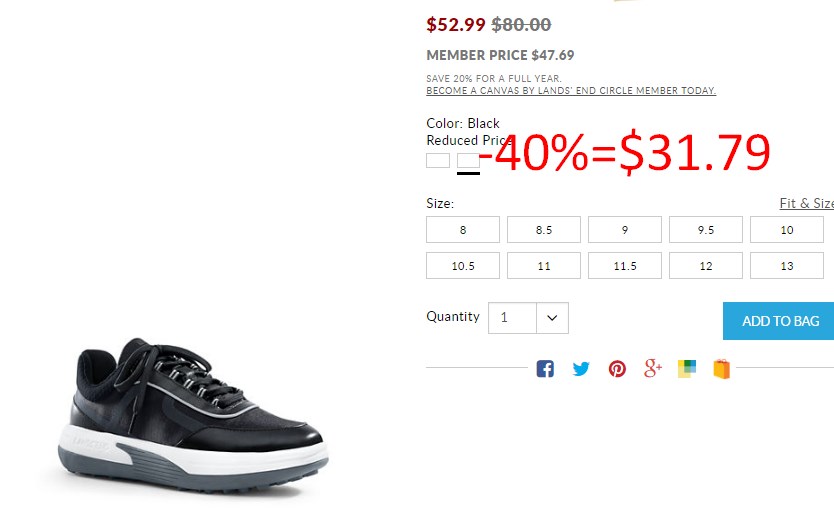Viewport: 834px width, 520px height.
Task: Add the shoes to bag
Action: pyautogui.click(x=779, y=321)
